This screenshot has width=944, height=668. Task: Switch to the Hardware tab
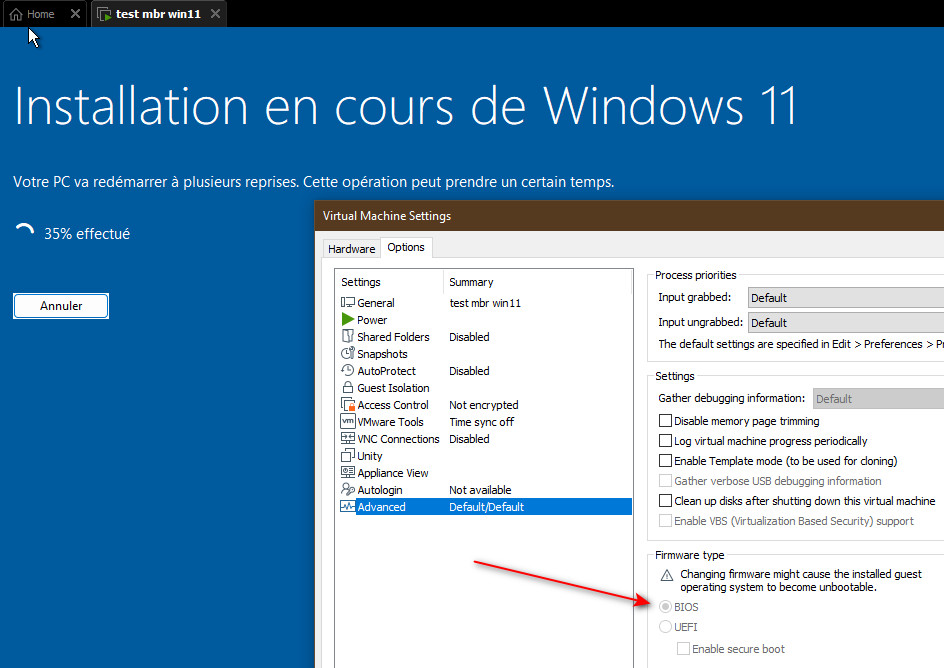coord(352,249)
